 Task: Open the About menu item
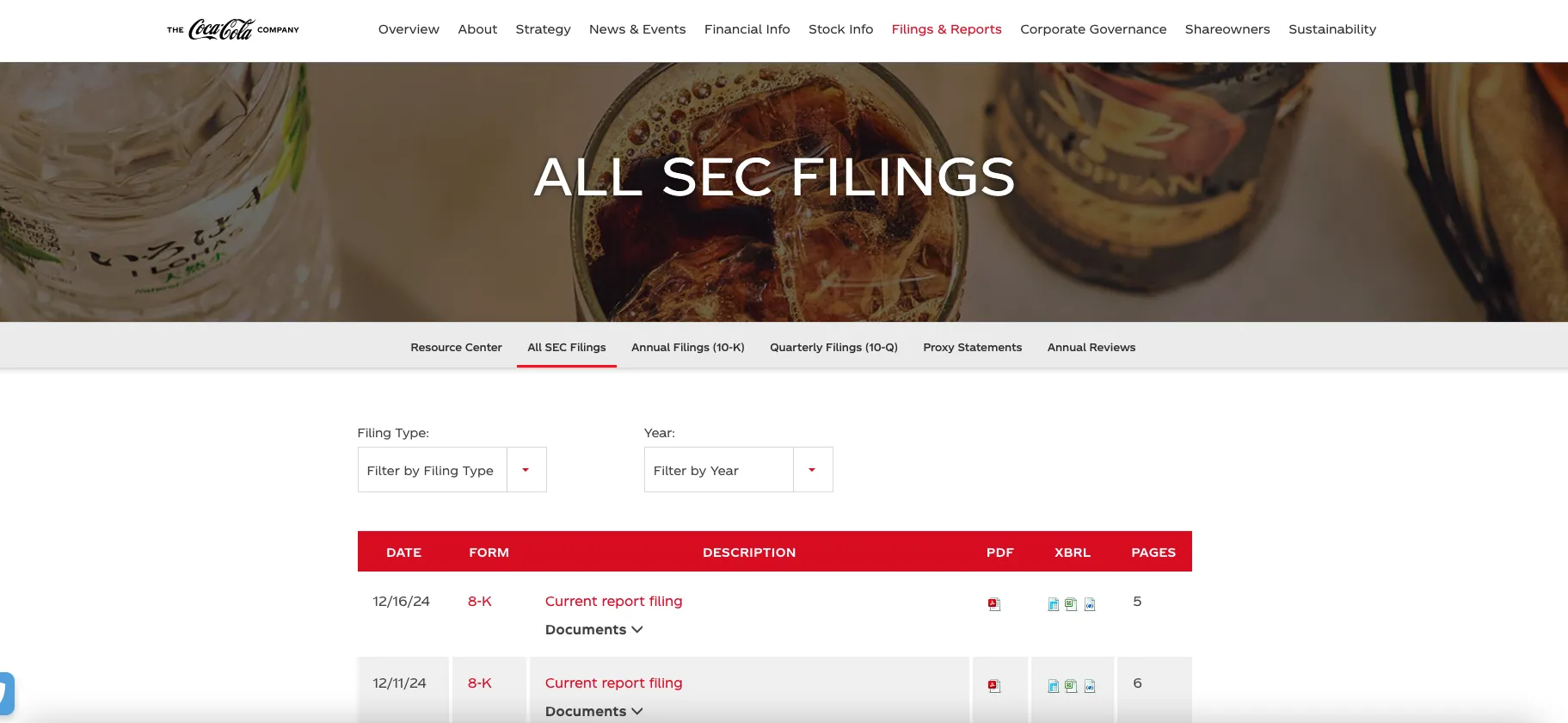click(x=477, y=29)
